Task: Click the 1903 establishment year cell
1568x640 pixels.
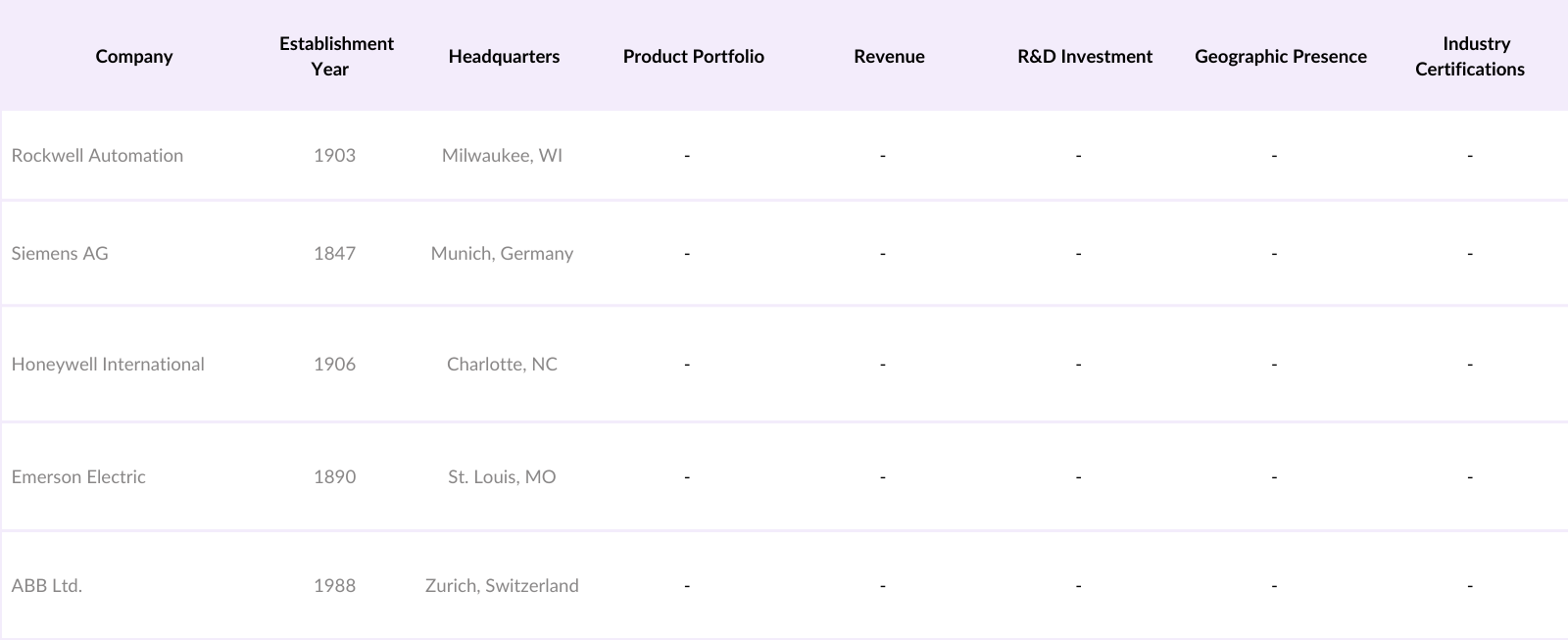Action: point(334,155)
